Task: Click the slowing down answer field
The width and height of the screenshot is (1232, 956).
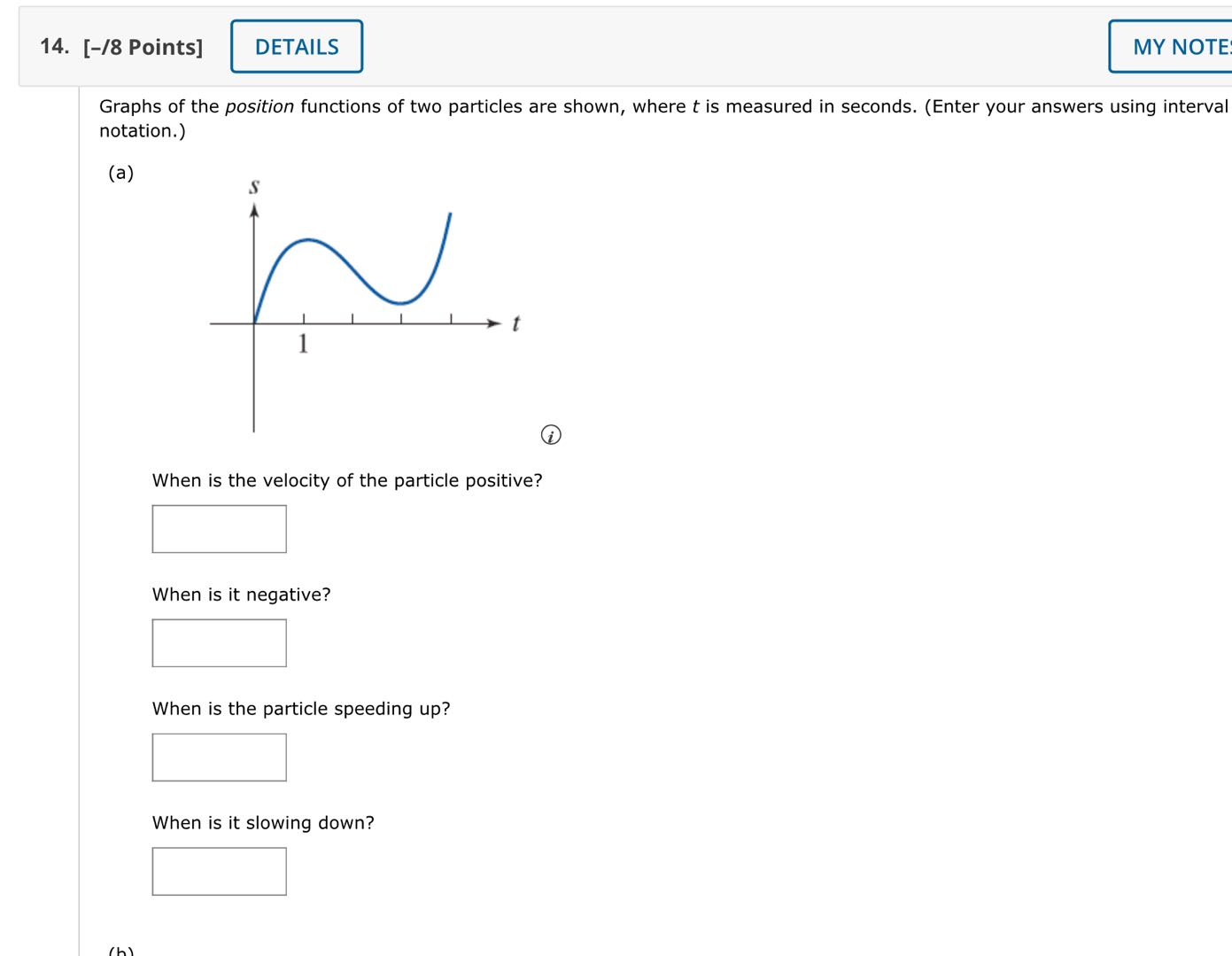Action: [x=219, y=871]
